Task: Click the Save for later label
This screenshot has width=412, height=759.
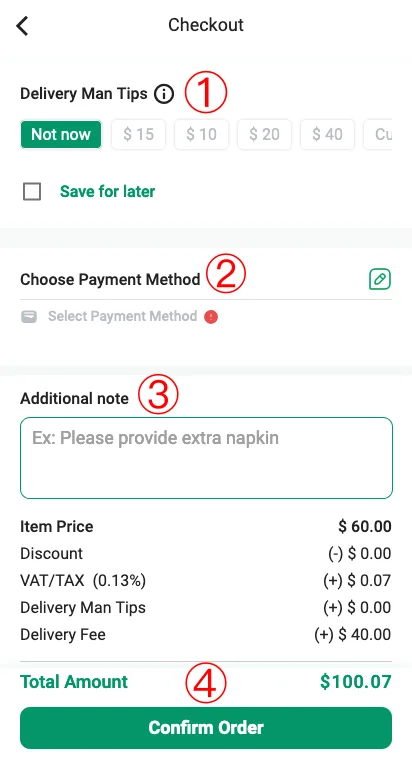Action: coord(107,192)
